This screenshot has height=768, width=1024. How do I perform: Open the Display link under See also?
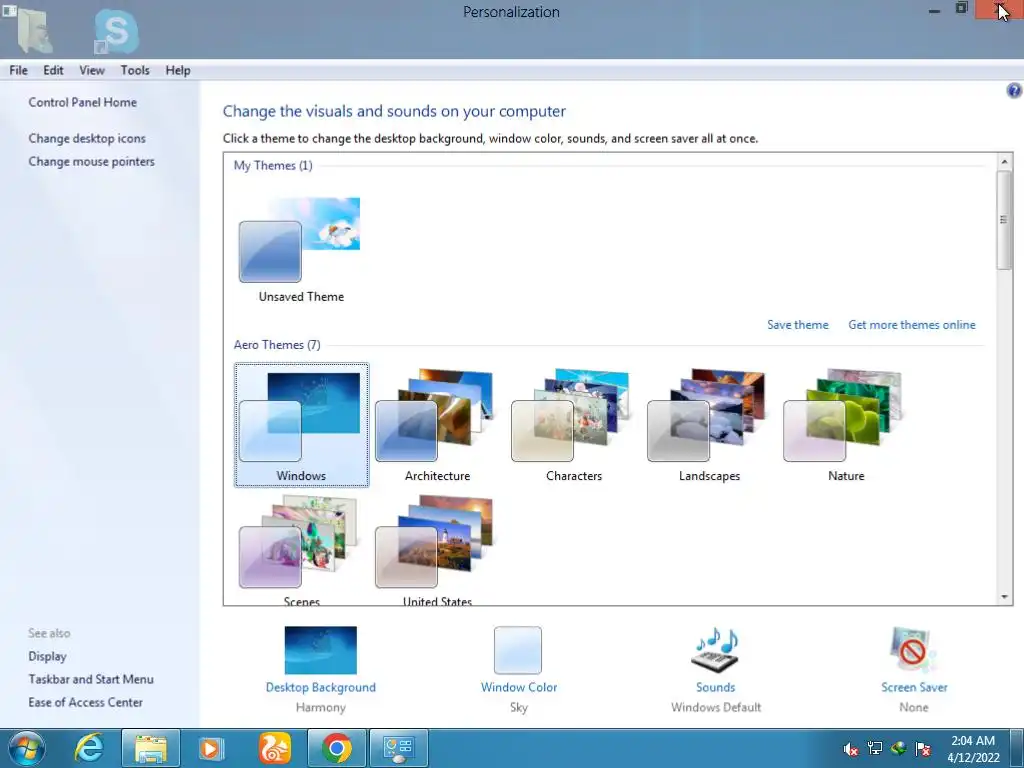(47, 656)
